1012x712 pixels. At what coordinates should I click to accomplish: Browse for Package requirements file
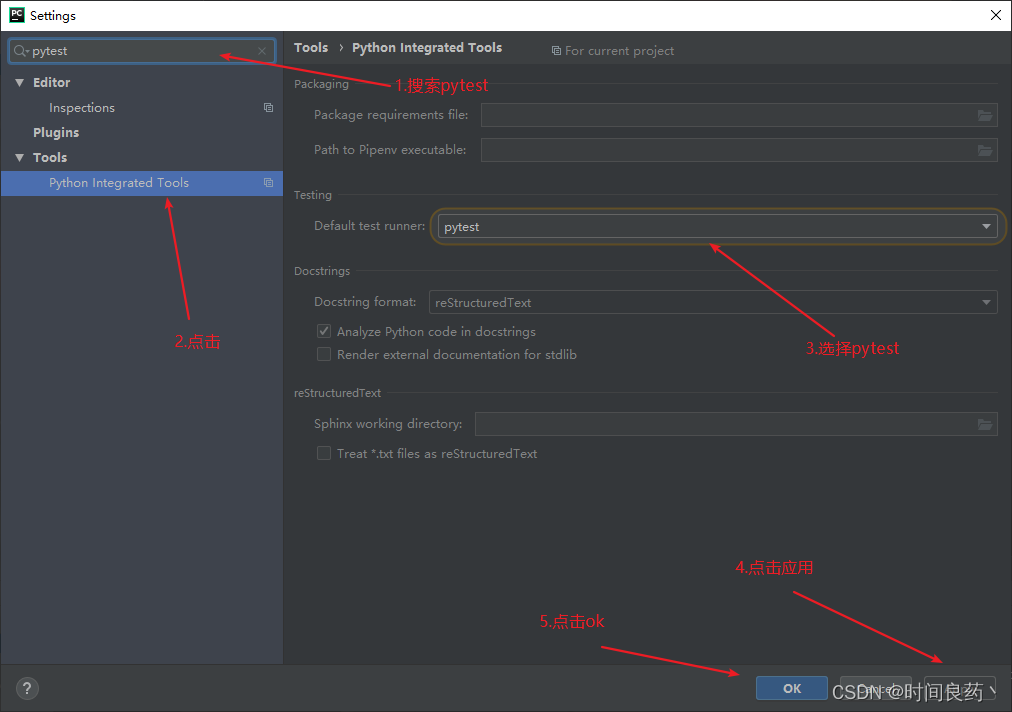[x=984, y=116]
